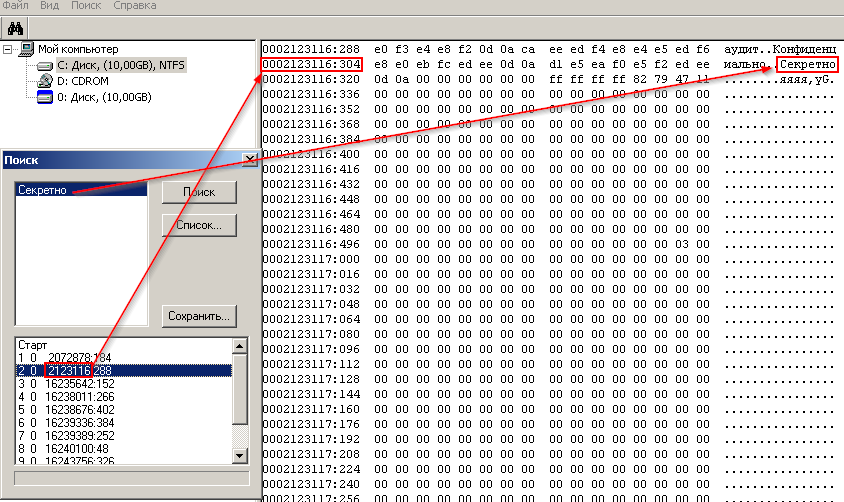
Task: Click hex offset 0002123117:240
Action: 311,484
